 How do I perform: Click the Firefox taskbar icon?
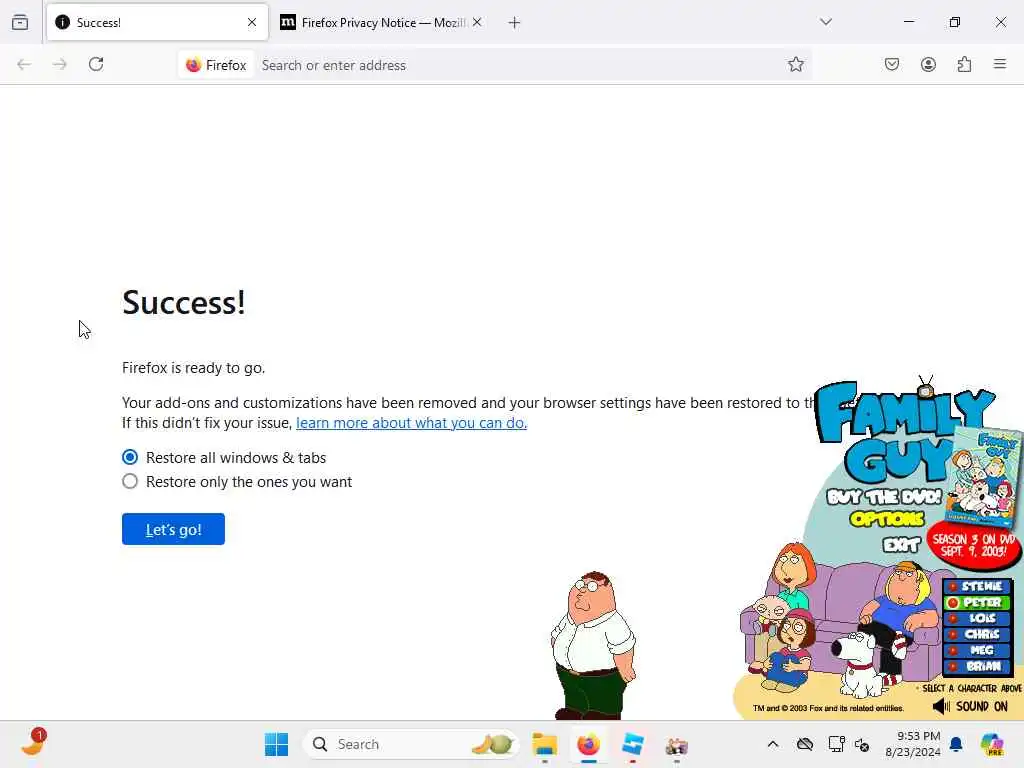(x=588, y=744)
